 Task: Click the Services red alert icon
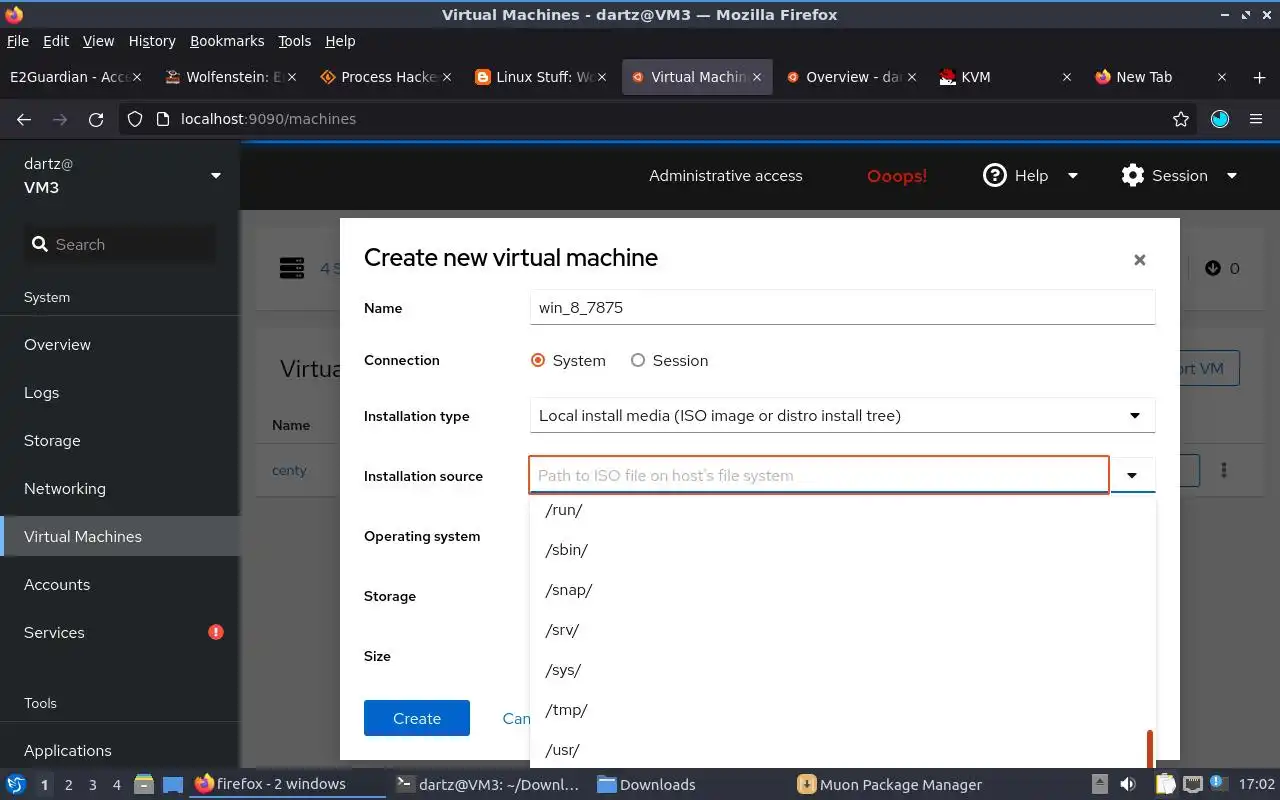click(x=216, y=632)
